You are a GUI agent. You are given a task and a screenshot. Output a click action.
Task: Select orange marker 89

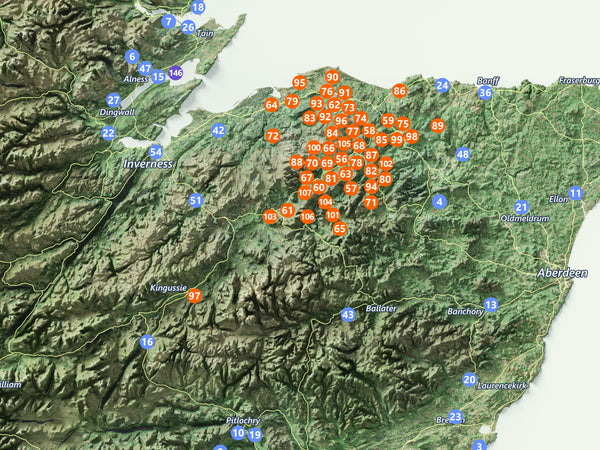[x=438, y=126]
